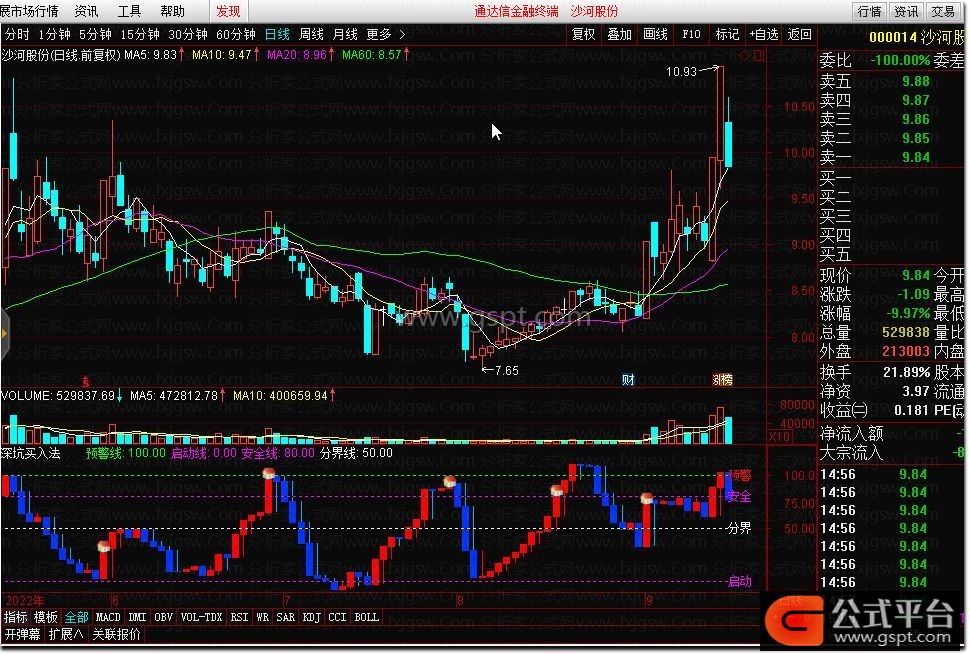Select the 1分钟 chart period
Image resolution: width=970 pixels, height=654 pixels.
(x=54, y=35)
